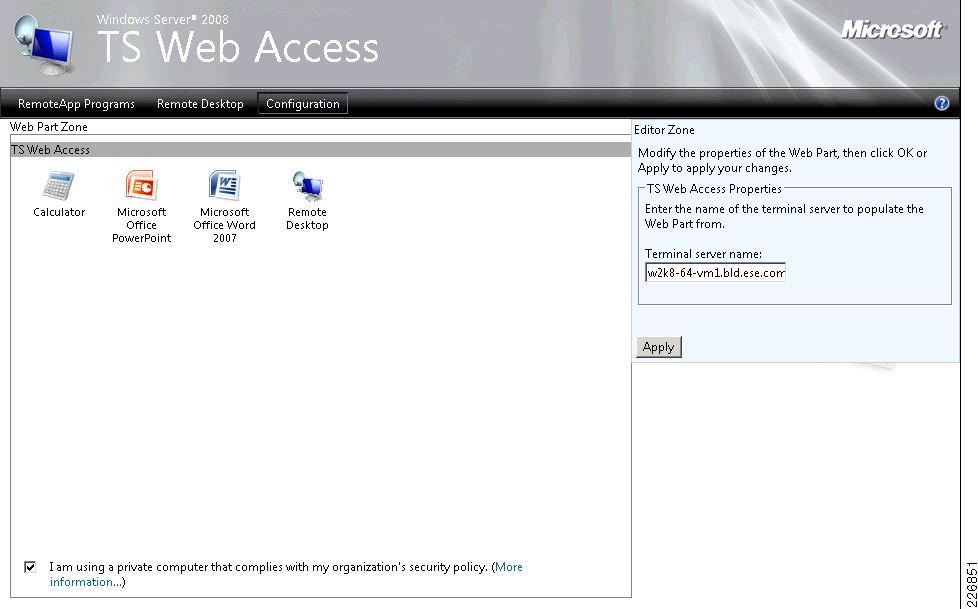The width and height of the screenshot is (978, 609).
Task: Switch to the RemoteApp Programs tab
Action: (x=76, y=104)
